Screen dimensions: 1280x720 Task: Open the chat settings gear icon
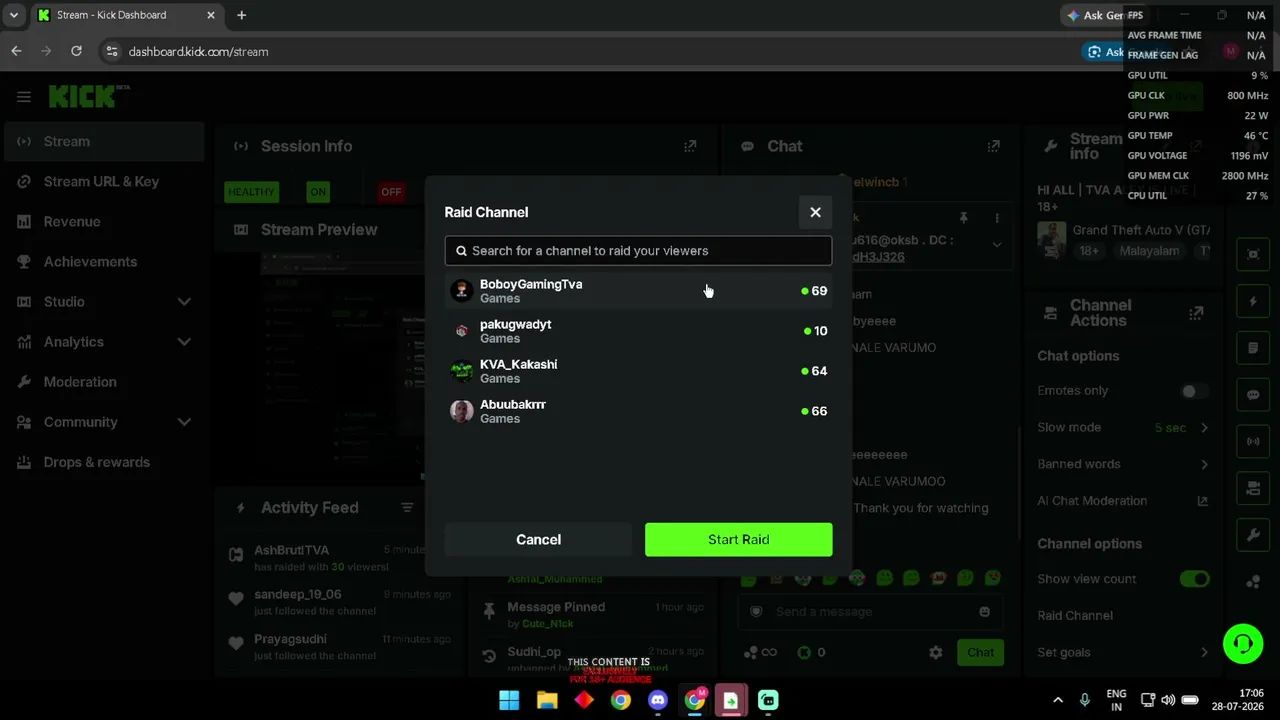(x=936, y=652)
